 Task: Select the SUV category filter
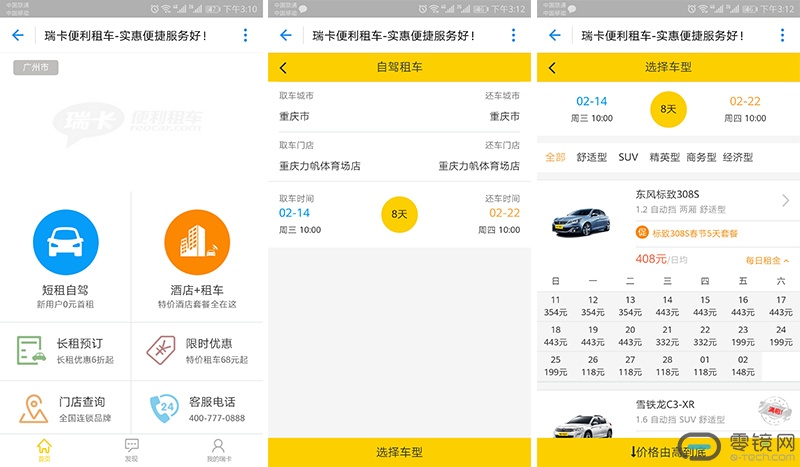click(628, 157)
